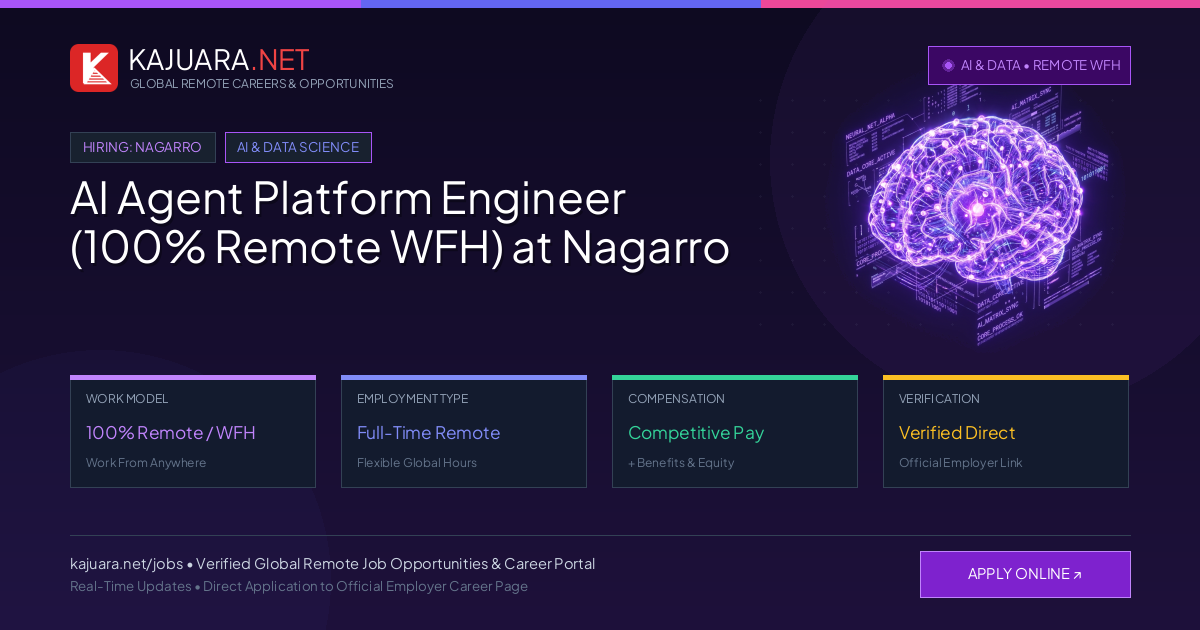Open the Verification card showing Verified Direct
The height and width of the screenshot is (630, 1200).
point(1006,431)
